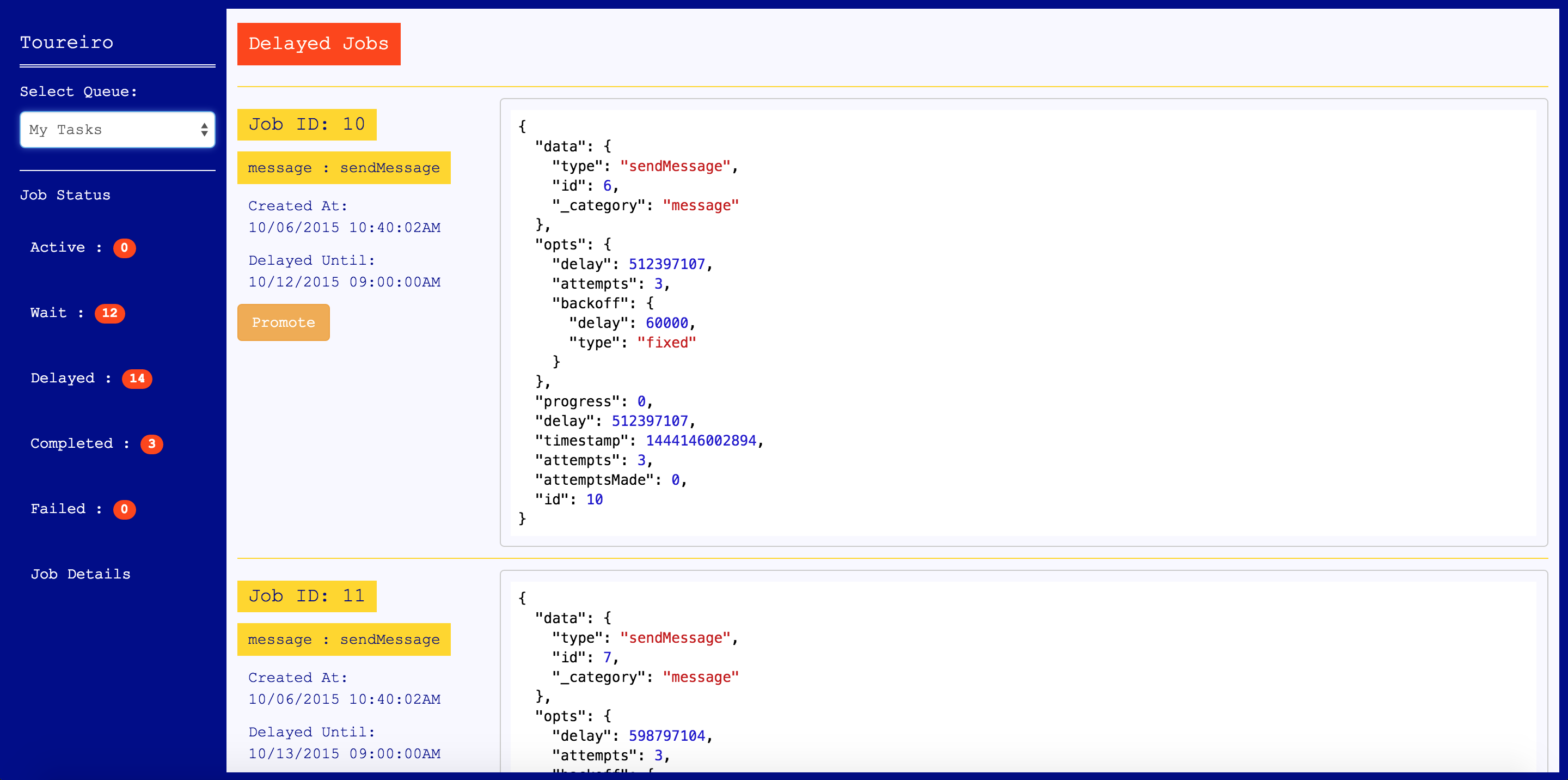Click inside Job 10 JSON data panel
This screenshot has width=1568, height=780.
(1022, 322)
